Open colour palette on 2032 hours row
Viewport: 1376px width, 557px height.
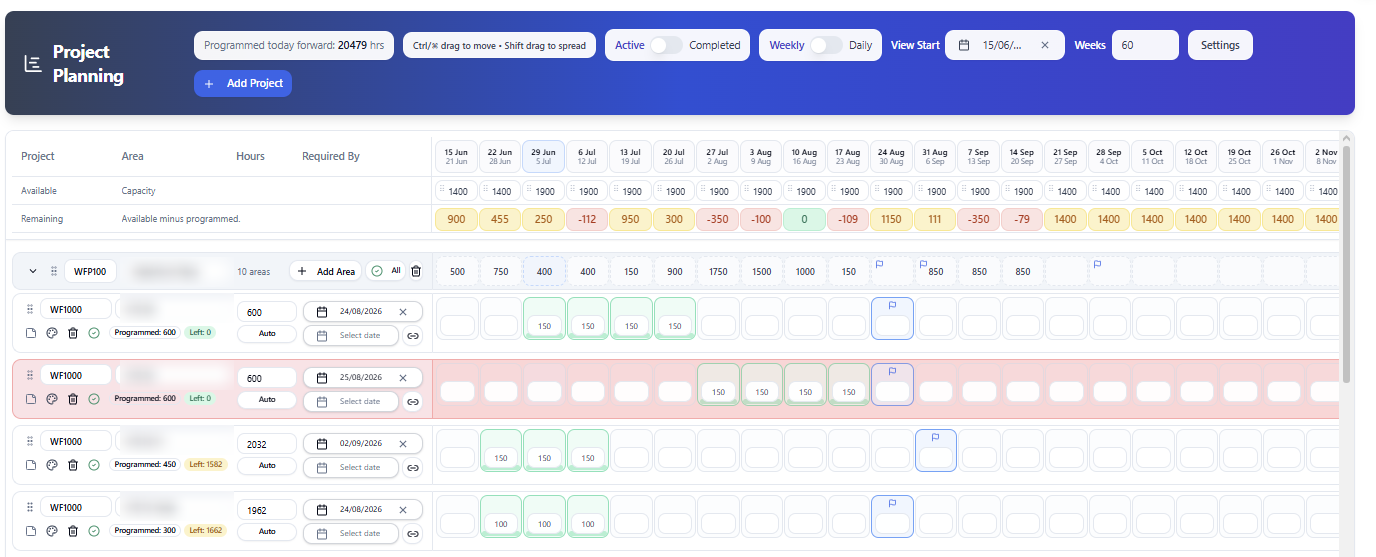click(x=52, y=465)
